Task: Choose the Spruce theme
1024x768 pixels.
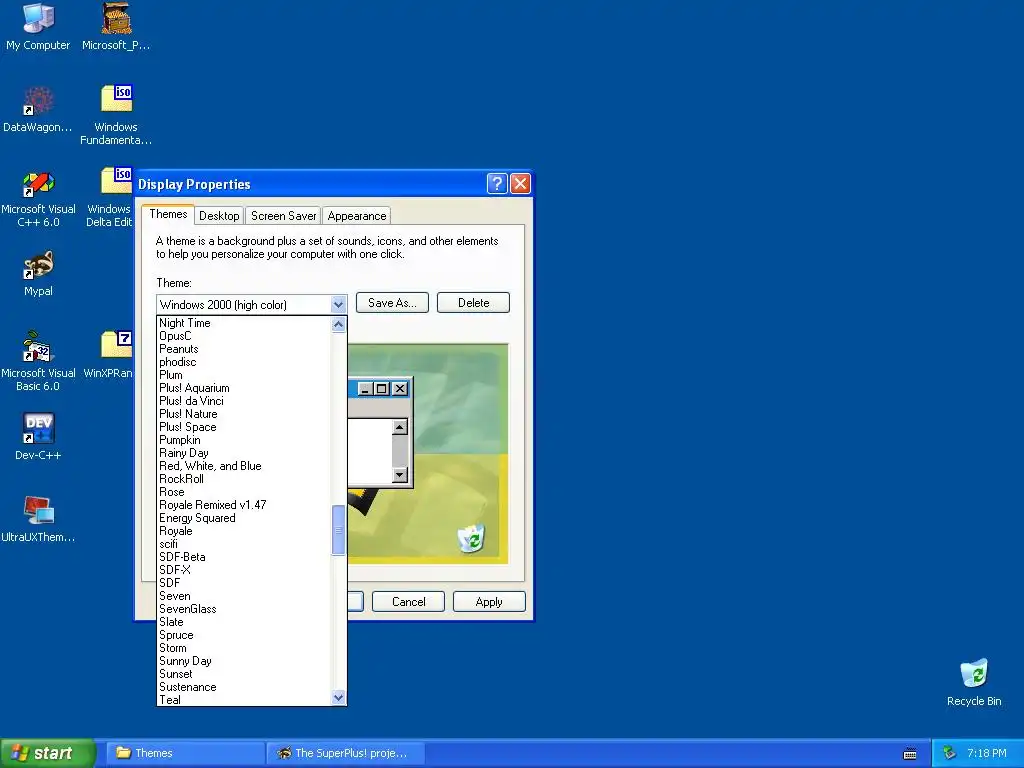Action: click(245, 635)
